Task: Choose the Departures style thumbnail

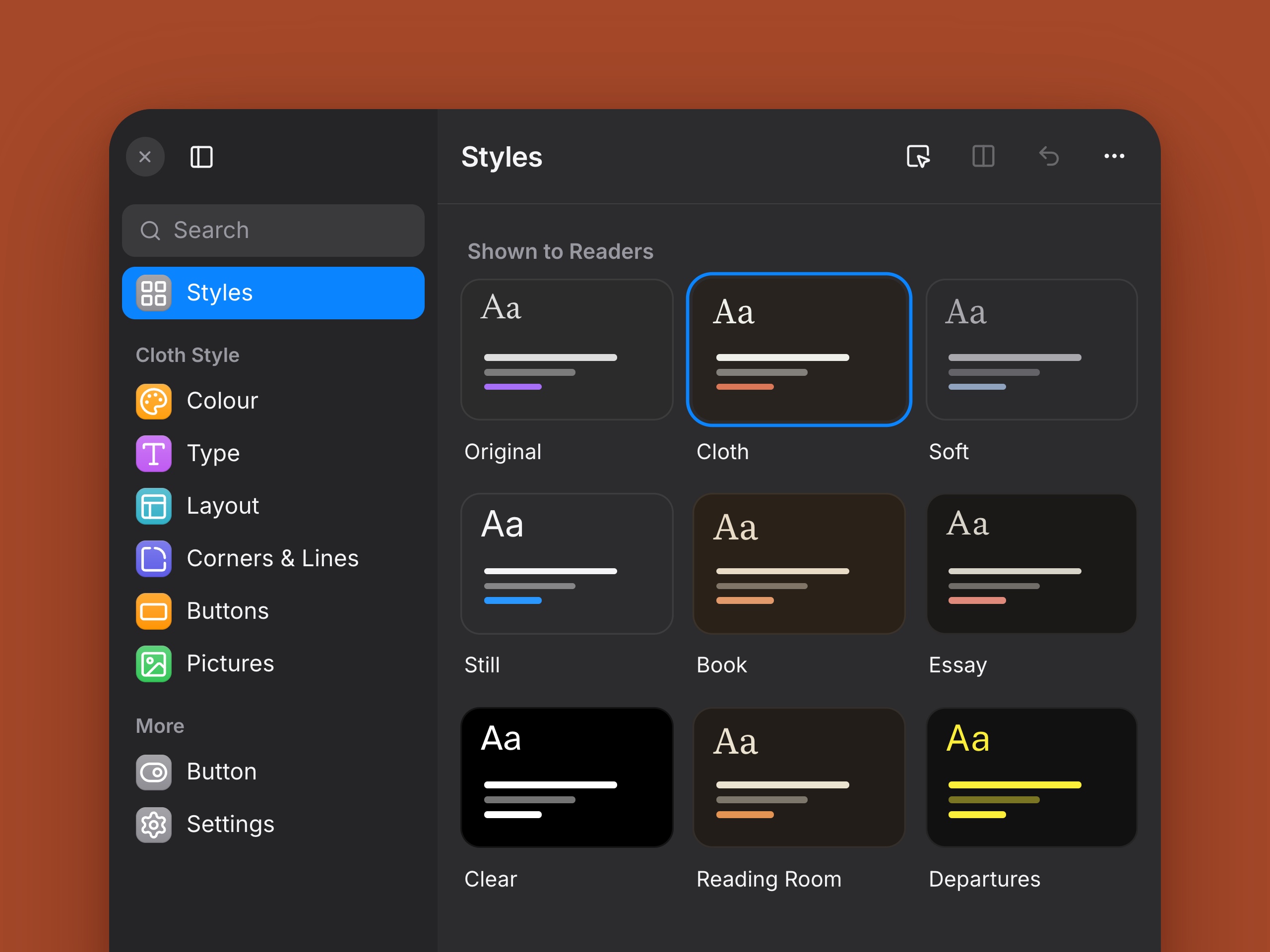Action: [x=1032, y=777]
